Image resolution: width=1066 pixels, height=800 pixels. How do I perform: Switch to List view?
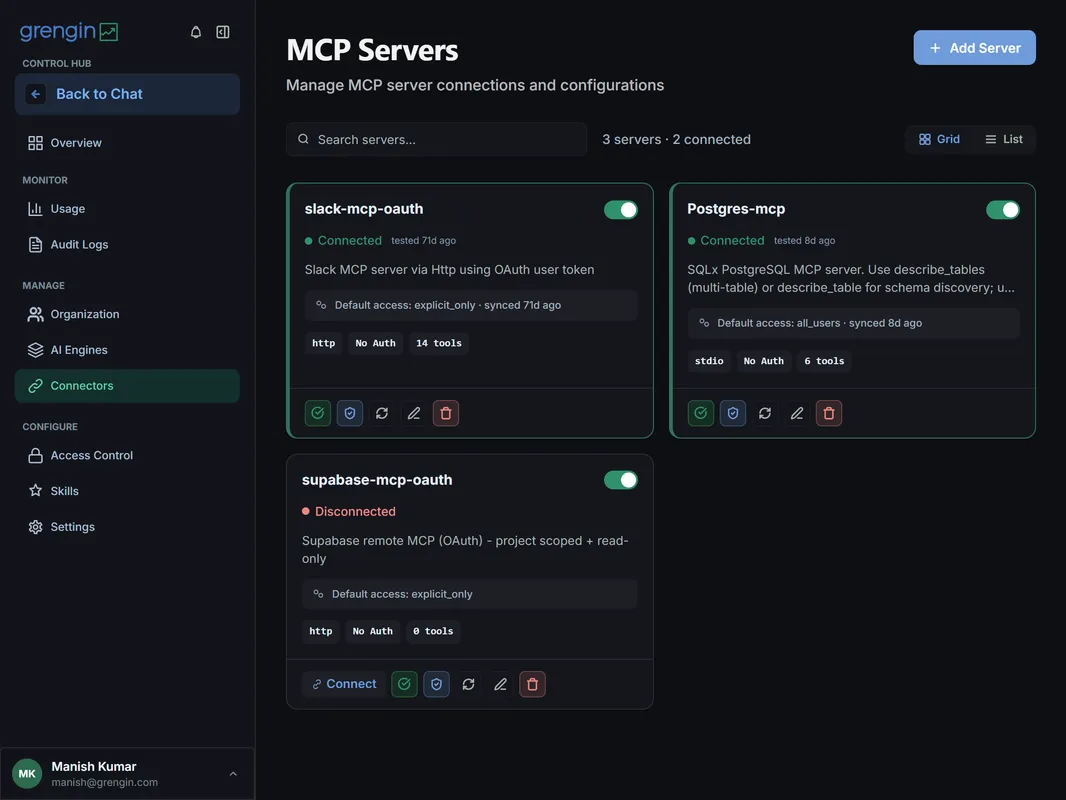pyautogui.click(x=1003, y=139)
